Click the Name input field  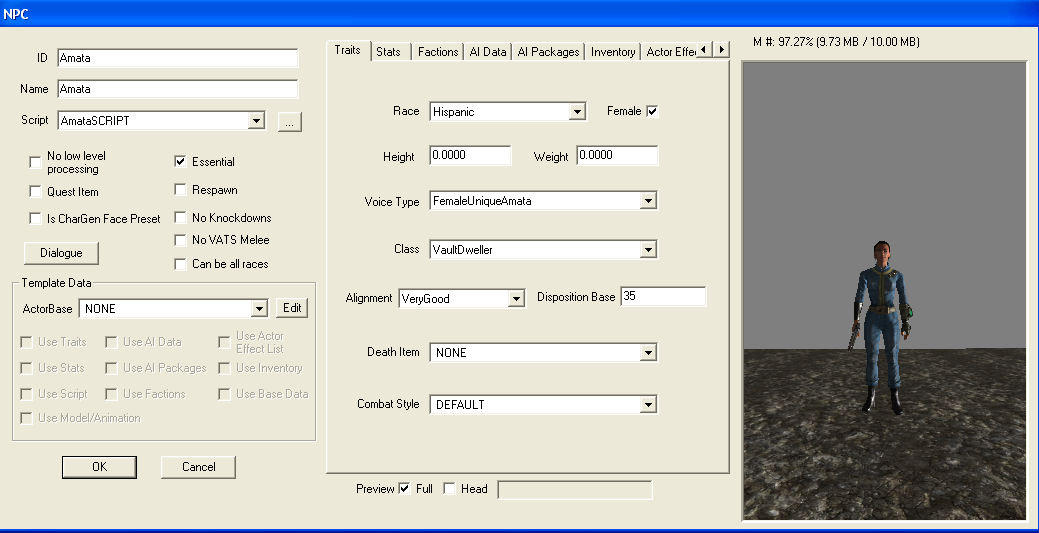click(178, 89)
